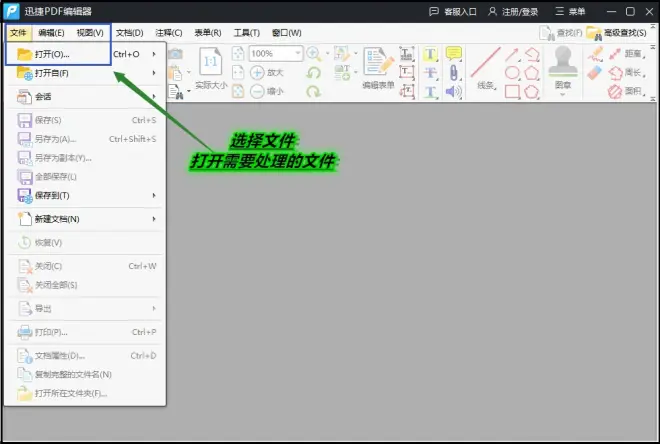This screenshot has height=444, width=660.
Task: Click the binoculars document search icon
Action: [176, 91]
